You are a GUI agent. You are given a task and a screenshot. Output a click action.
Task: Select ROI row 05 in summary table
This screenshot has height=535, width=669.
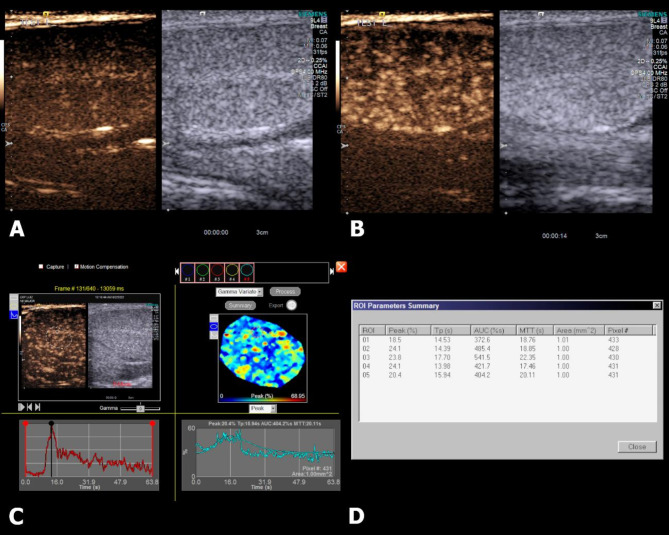pos(506,375)
